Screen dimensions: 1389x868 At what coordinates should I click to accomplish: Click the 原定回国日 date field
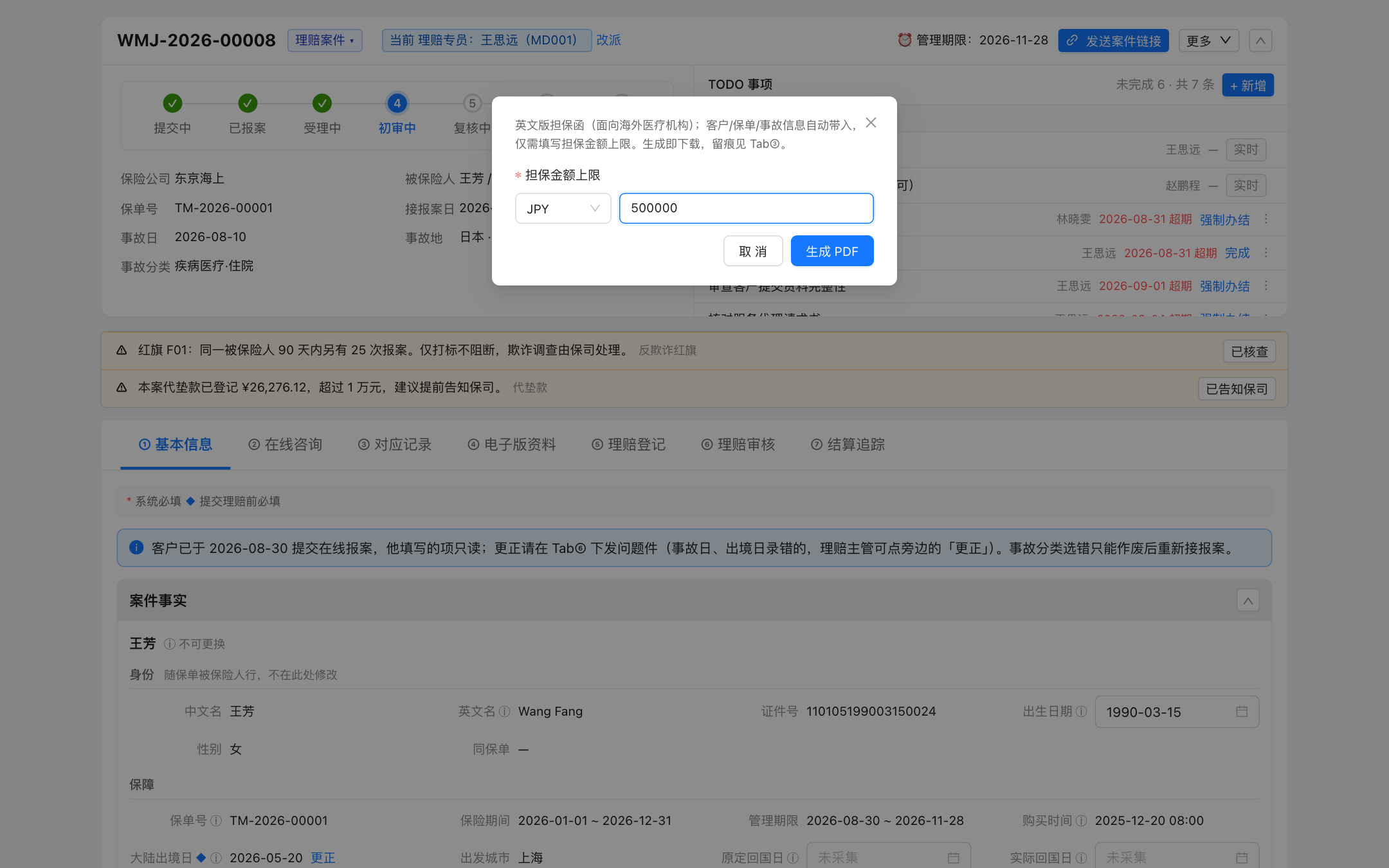click(x=889, y=857)
